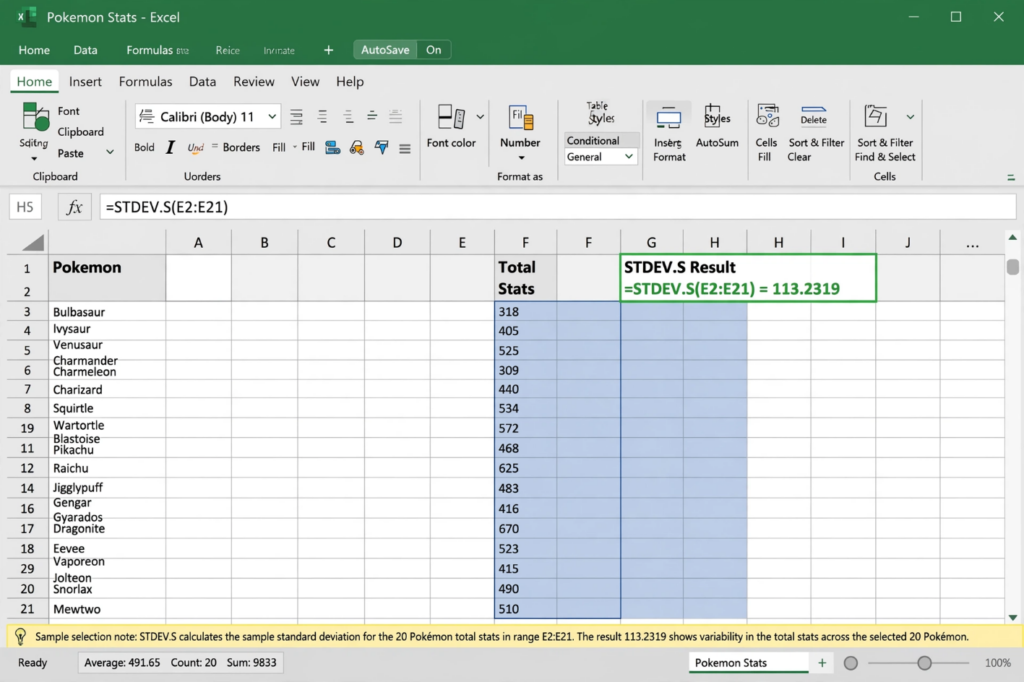This screenshot has width=1024, height=682.
Task: Open the arrow below Sdjtng
Action: (x=34, y=159)
